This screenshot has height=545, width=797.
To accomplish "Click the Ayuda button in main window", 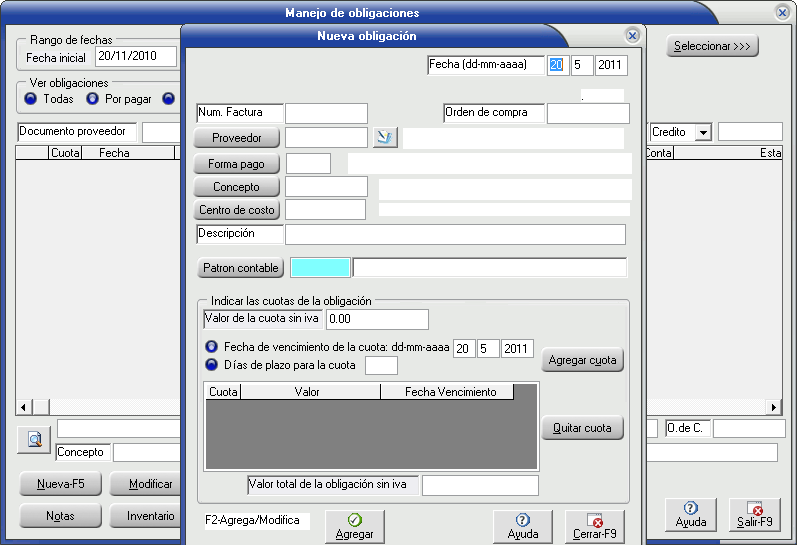I will pyautogui.click(x=690, y=515).
